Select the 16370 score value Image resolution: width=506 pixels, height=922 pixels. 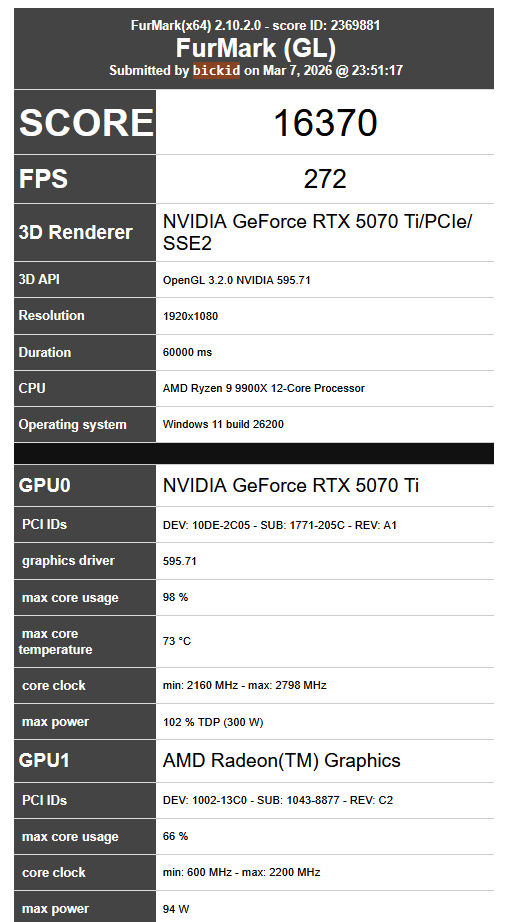[325, 123]
